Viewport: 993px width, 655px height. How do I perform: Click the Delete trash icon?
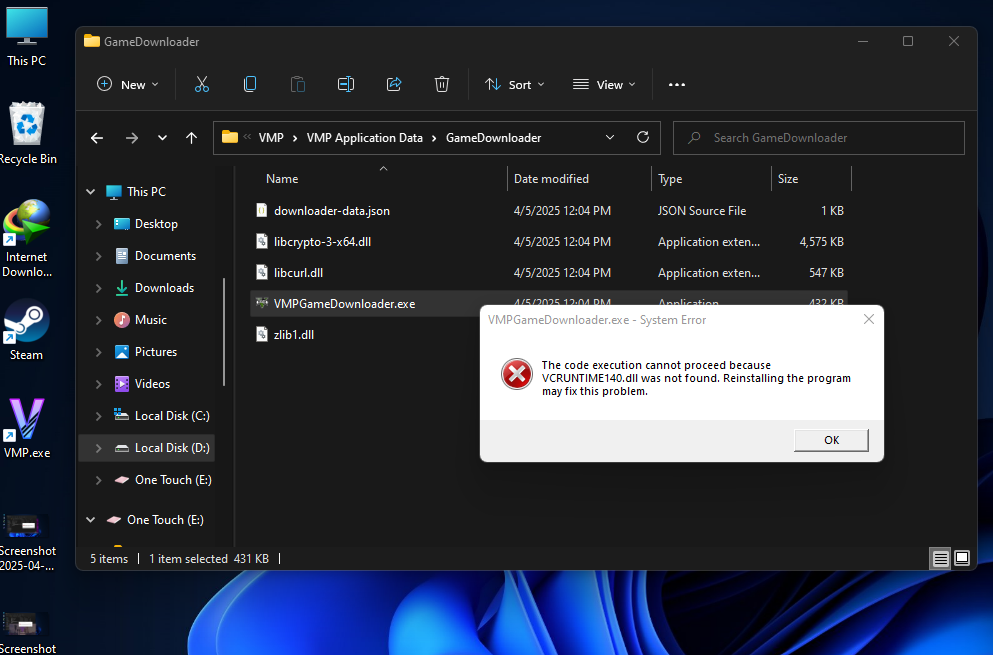point(442,85)
